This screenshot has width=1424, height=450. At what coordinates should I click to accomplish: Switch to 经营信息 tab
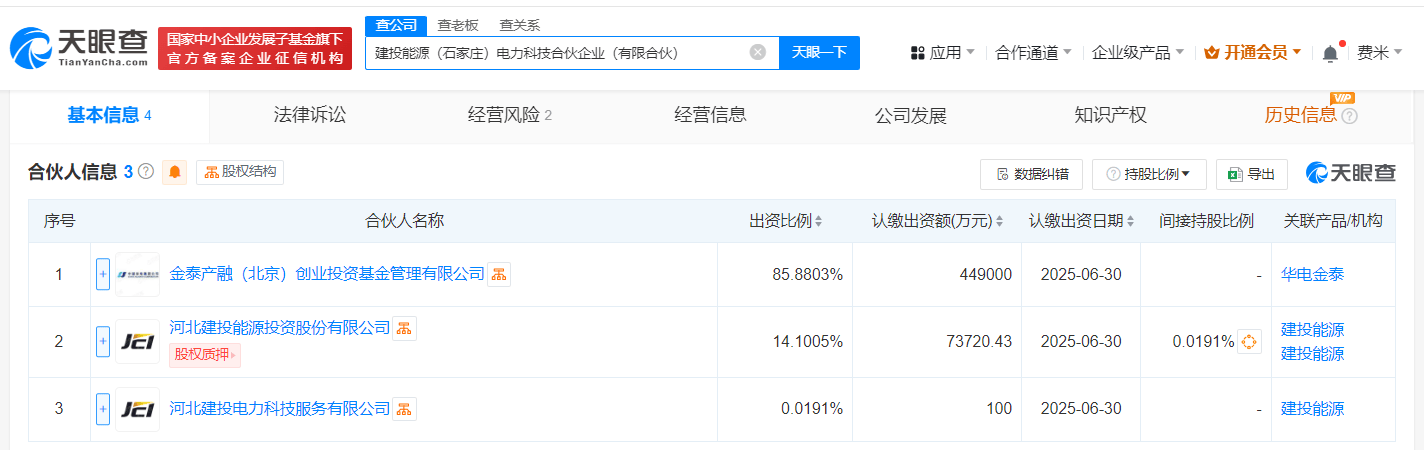coord(710,115)
